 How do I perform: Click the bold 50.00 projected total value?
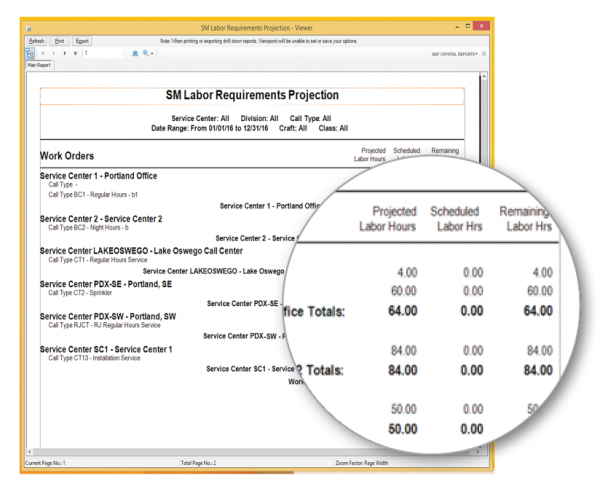point(403,429)
